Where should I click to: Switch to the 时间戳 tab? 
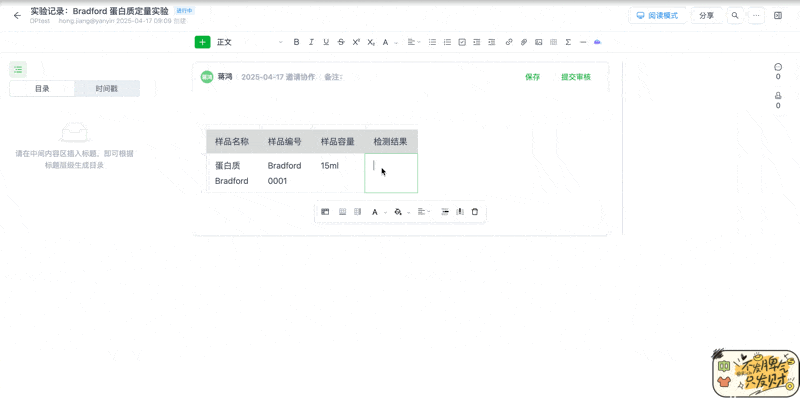(107, 89)
